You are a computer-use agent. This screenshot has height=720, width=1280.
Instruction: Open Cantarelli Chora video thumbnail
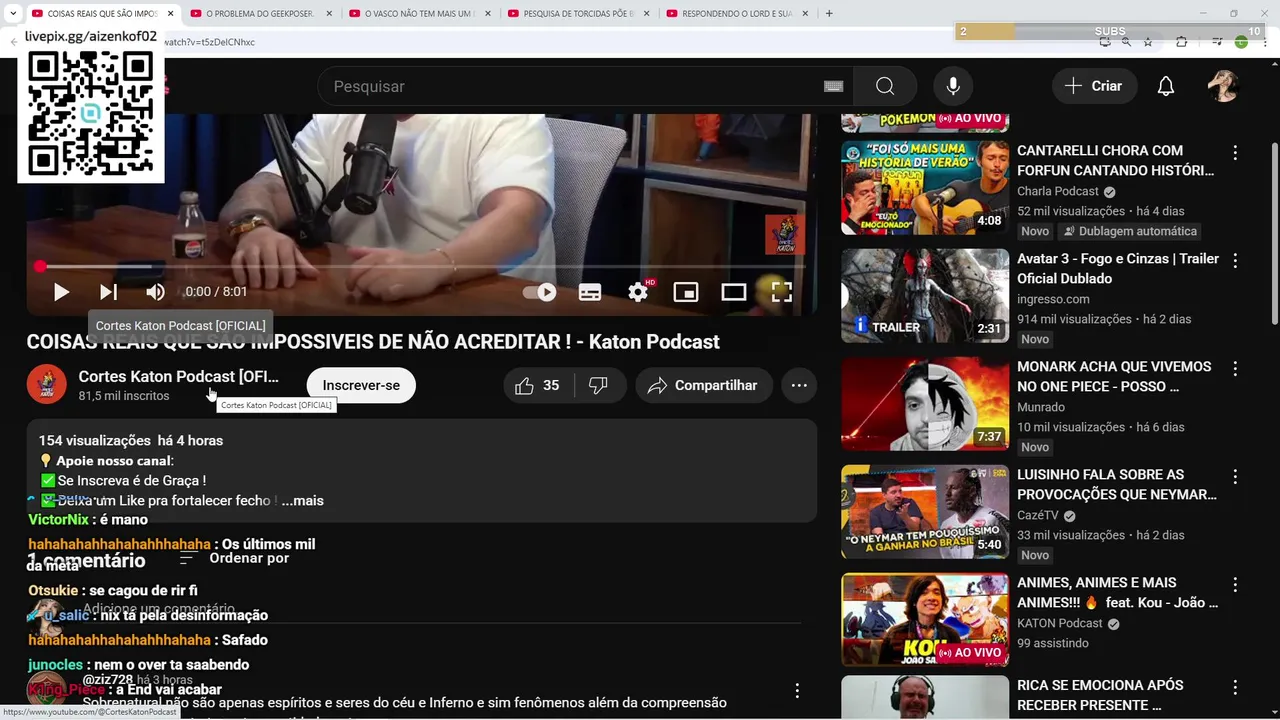click(925, 187)
